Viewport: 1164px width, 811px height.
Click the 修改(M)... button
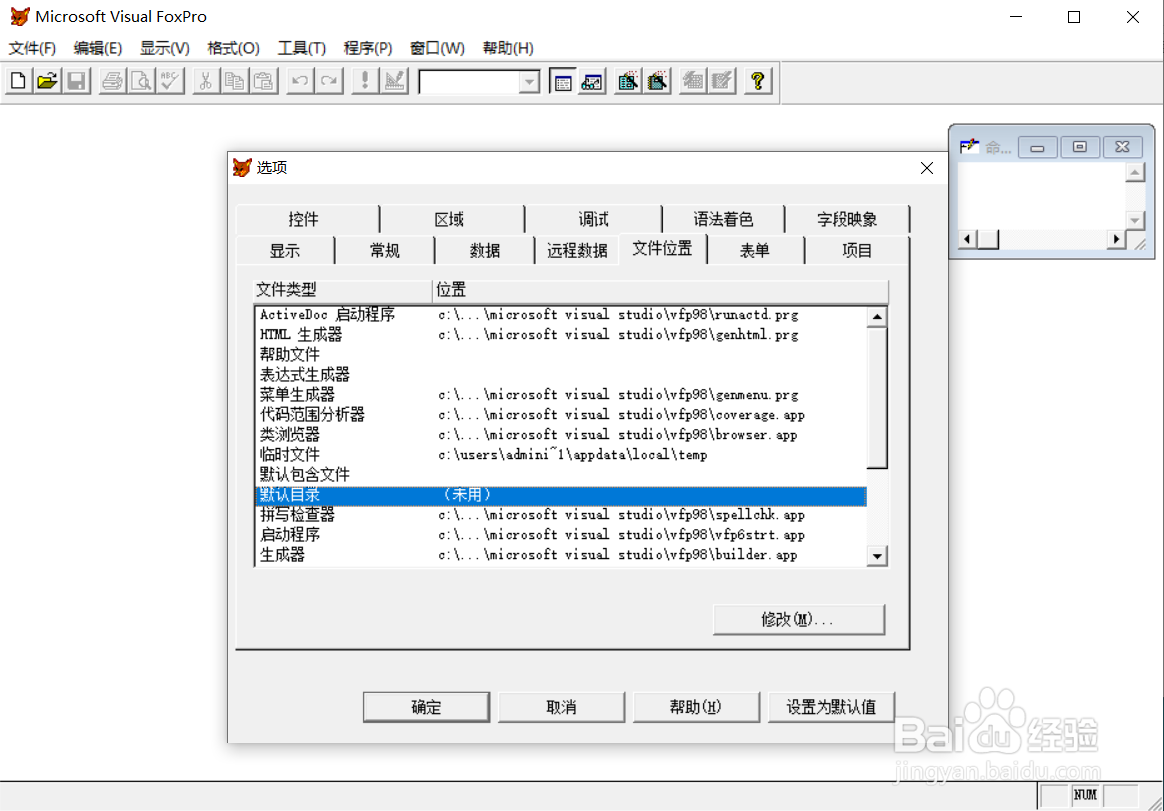click(x=799, y=619)
